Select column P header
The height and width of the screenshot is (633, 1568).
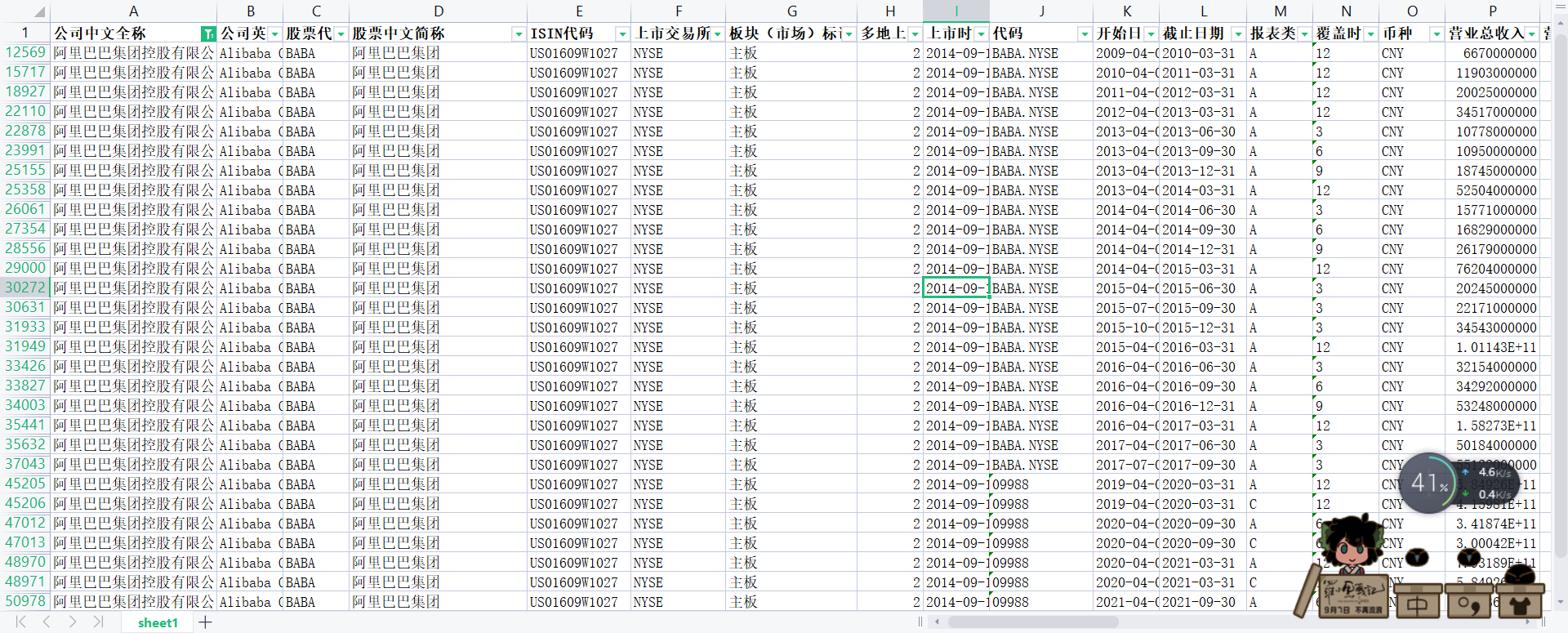click(1493, 11)
